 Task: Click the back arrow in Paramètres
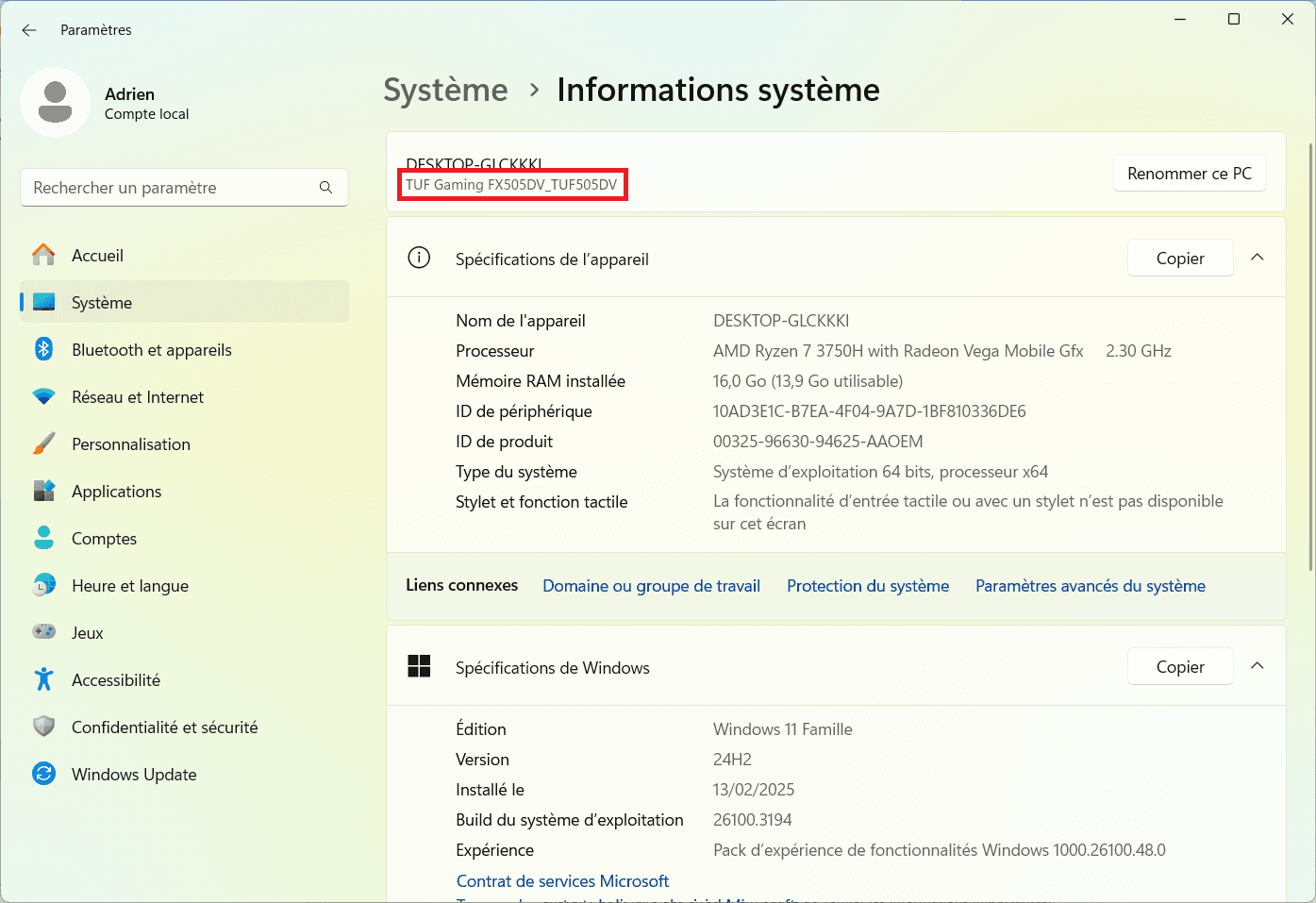coord(29,30)
